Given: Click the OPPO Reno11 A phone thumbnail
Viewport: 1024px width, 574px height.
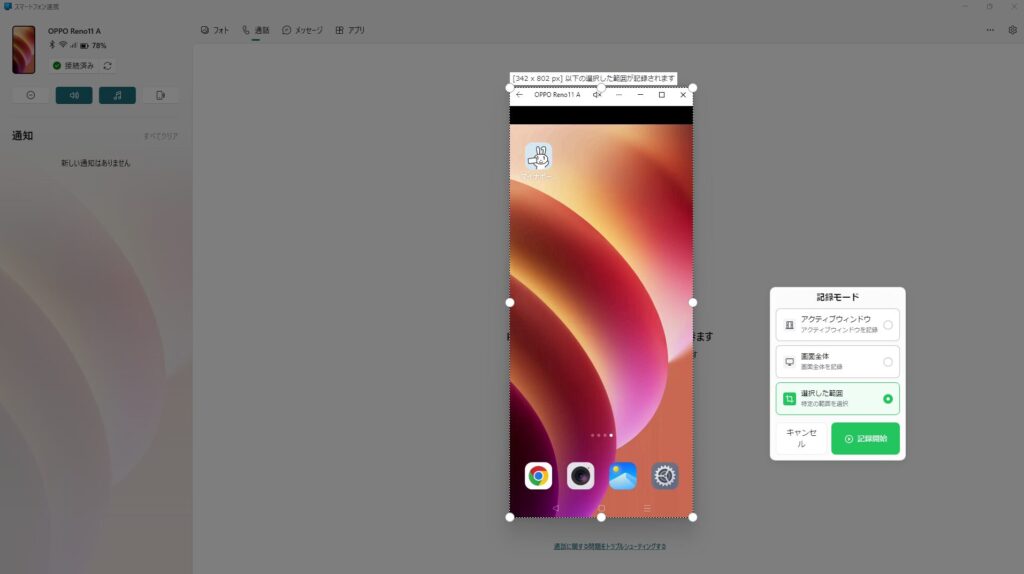Looking at the screenshot, I should click(24, 50).
